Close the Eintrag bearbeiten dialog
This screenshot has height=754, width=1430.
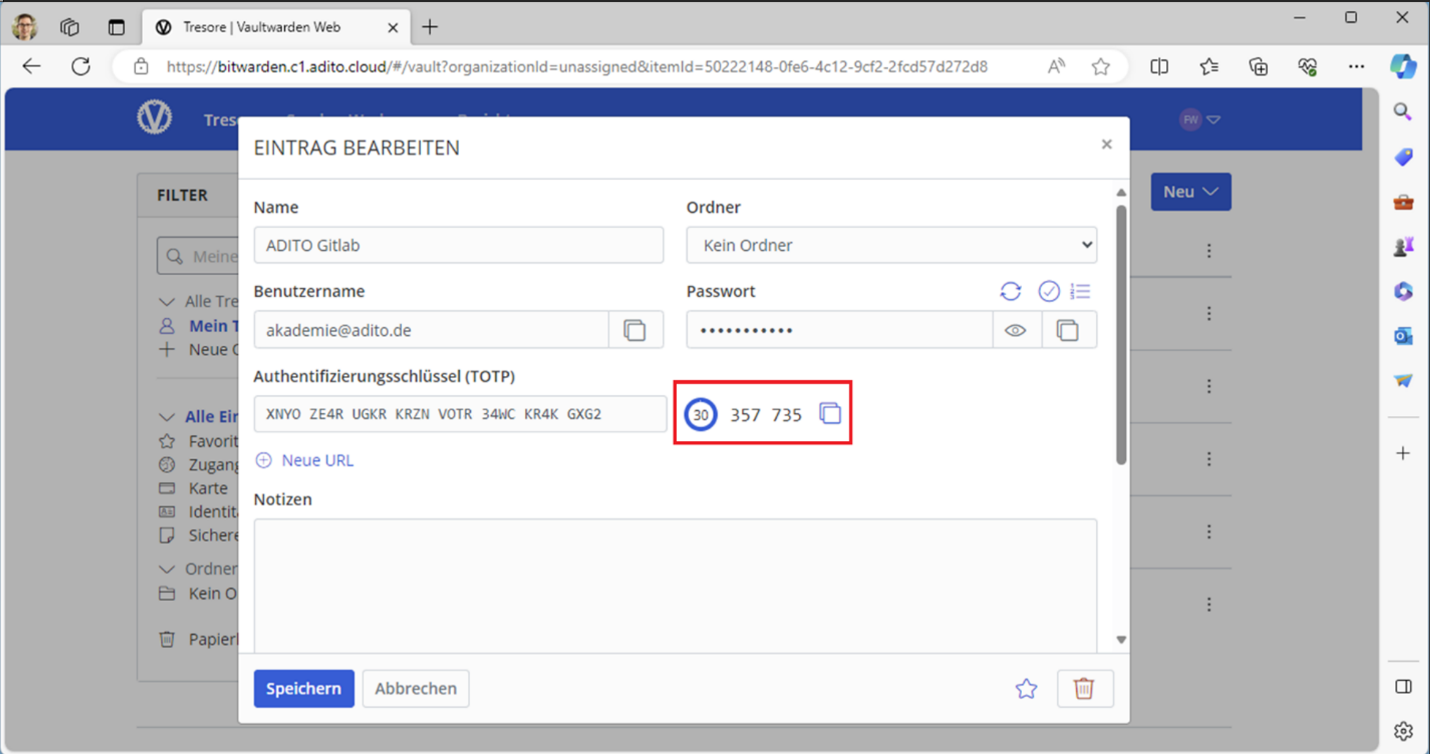click(1106, 144)
